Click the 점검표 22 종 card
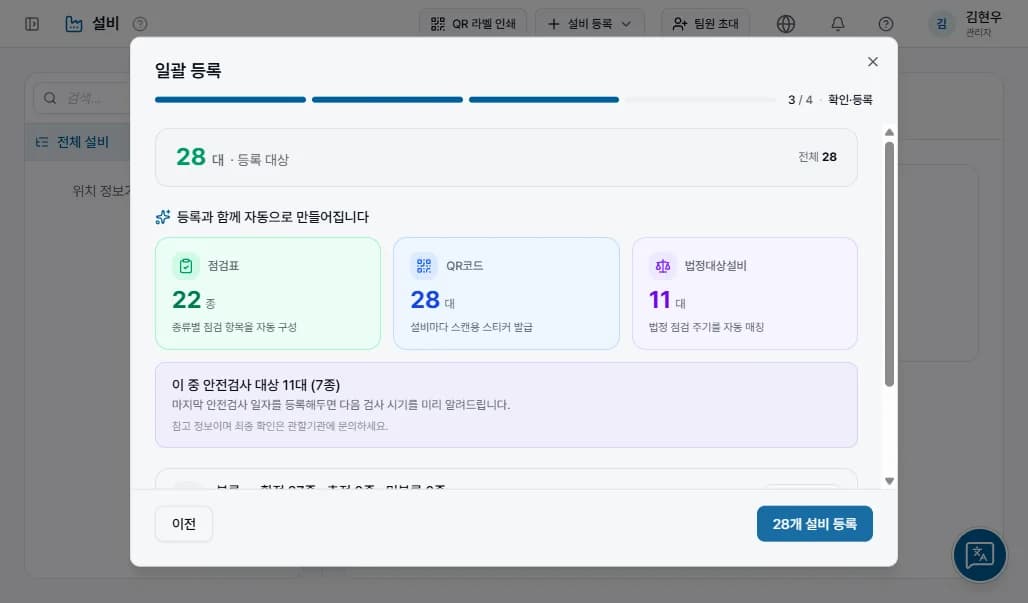Image resolution: width=1028 pixels, height=603 pixels. (x=267, y=293)
